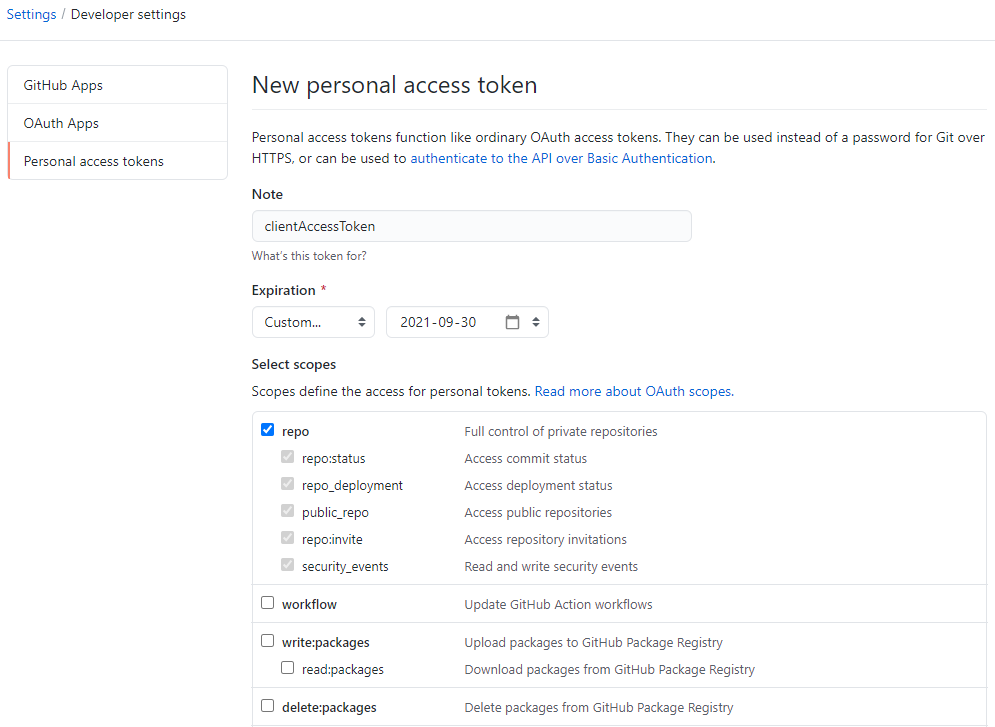The width and height of the screenshot is (995, 727).
Task: Focus the Note input containing clientAccessToken
Action: pos(471,226)
